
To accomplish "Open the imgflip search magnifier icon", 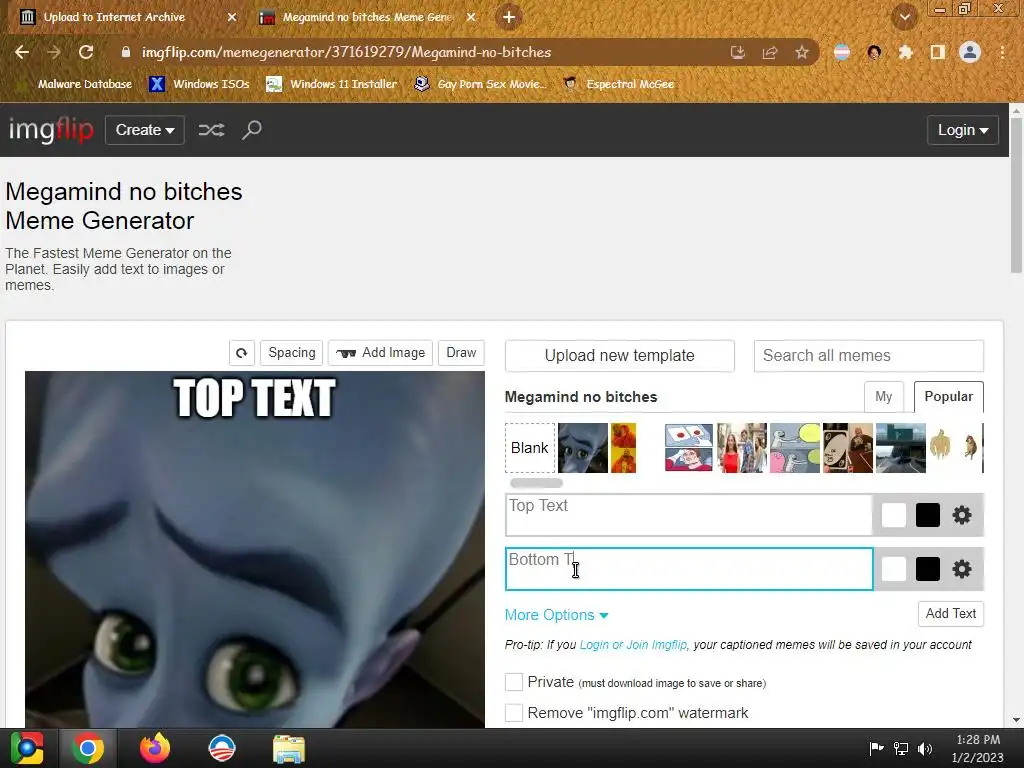I will coord(251,130).
